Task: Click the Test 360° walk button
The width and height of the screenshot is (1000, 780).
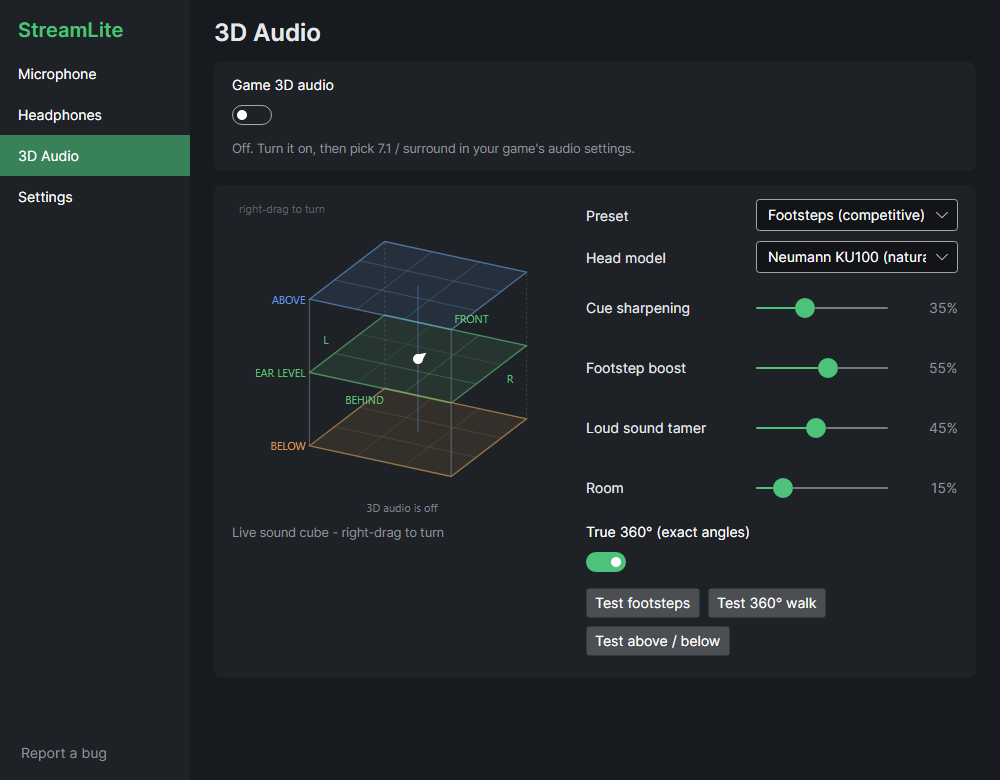Action: click(766, 603)
